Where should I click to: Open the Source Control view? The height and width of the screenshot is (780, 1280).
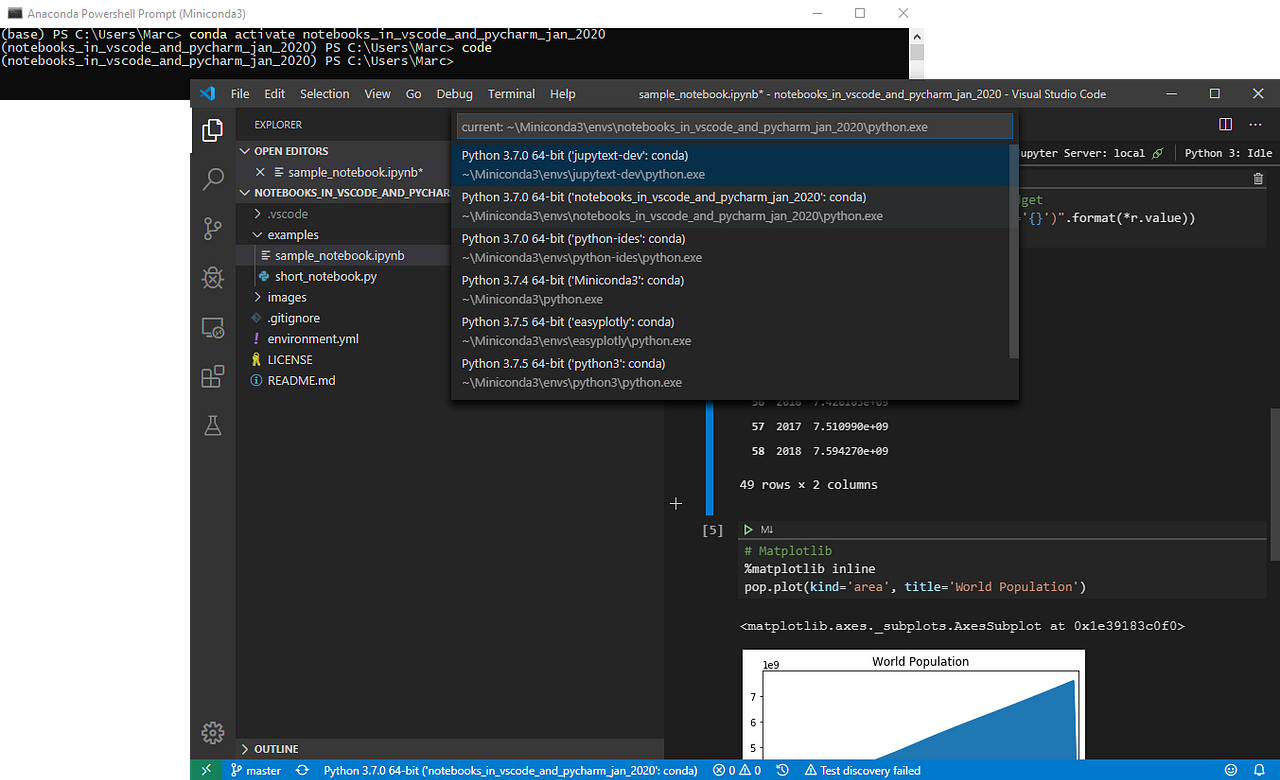[212, 228]
